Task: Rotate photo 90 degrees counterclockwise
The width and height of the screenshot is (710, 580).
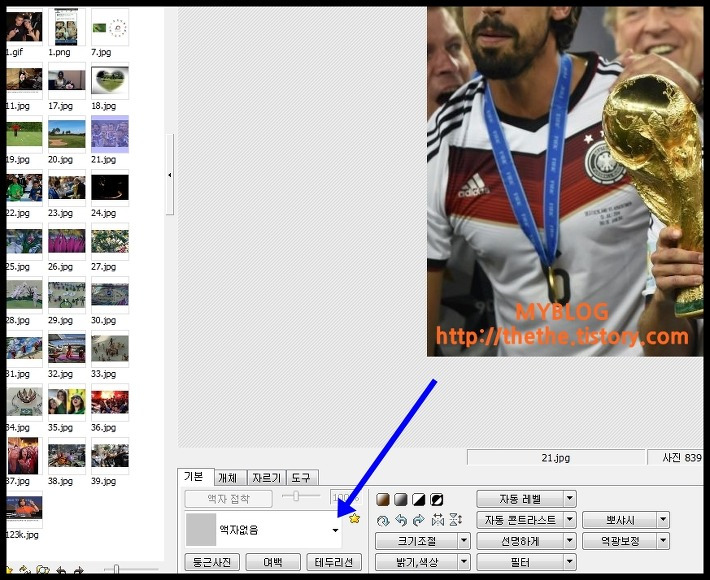Action: [401, 520]
